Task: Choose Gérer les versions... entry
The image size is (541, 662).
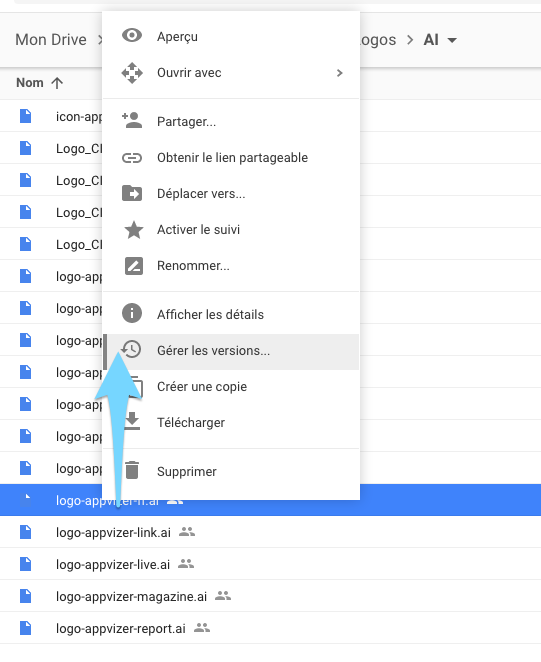Action: click(x=231, y=351)
